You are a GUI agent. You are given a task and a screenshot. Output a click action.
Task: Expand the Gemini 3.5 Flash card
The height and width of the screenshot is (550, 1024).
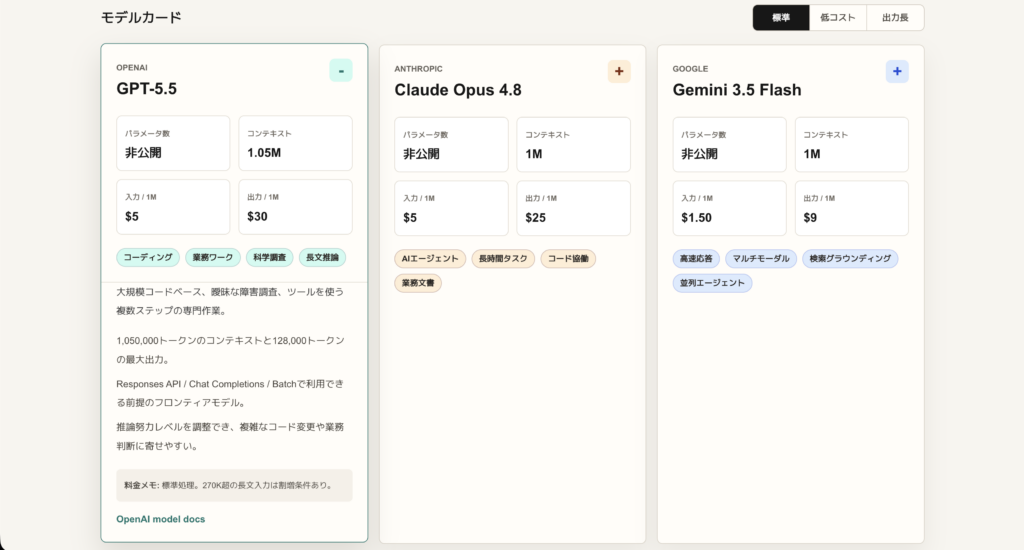point(897,72)
